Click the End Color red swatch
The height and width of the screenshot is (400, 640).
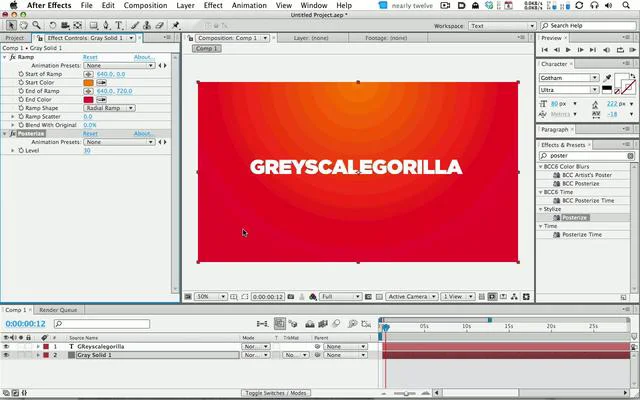coord(89,100)
